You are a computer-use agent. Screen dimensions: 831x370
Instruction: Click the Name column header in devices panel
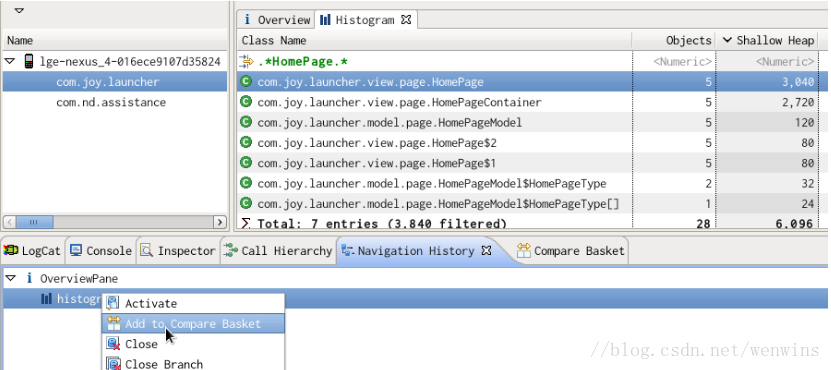tap(114, 41)
